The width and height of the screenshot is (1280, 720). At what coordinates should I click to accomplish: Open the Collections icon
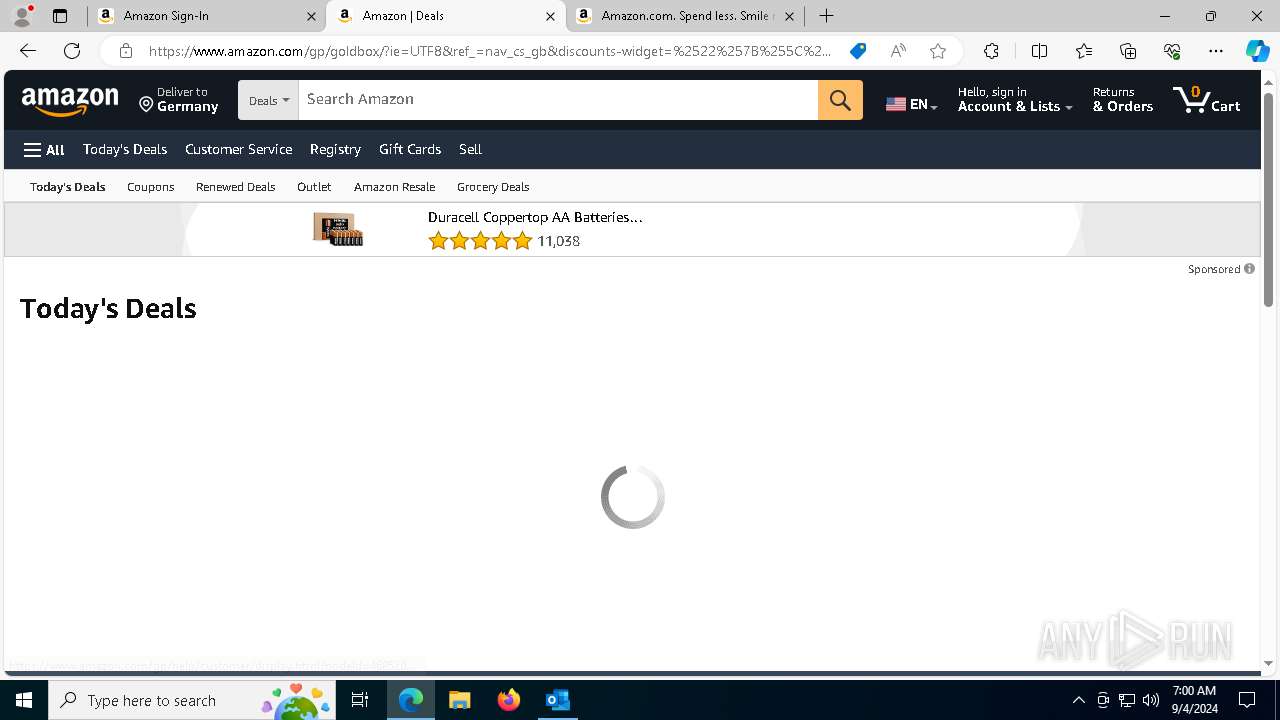[x=1128, y=51]
